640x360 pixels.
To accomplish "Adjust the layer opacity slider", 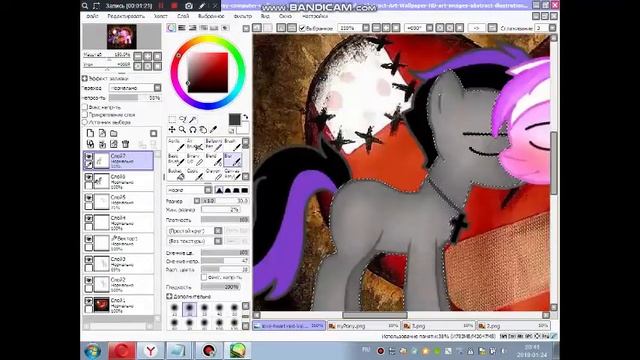I will point(135,98).
